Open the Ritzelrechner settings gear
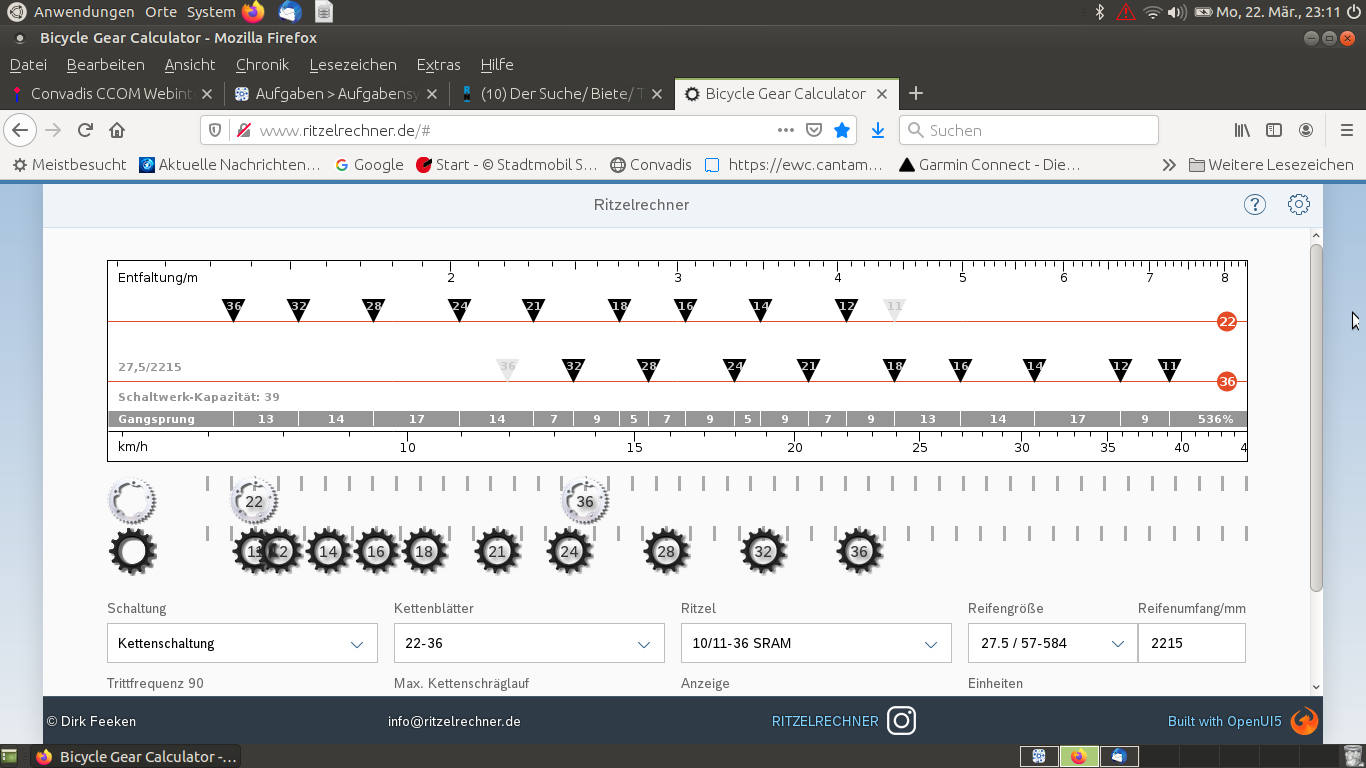 [1298, 205]
